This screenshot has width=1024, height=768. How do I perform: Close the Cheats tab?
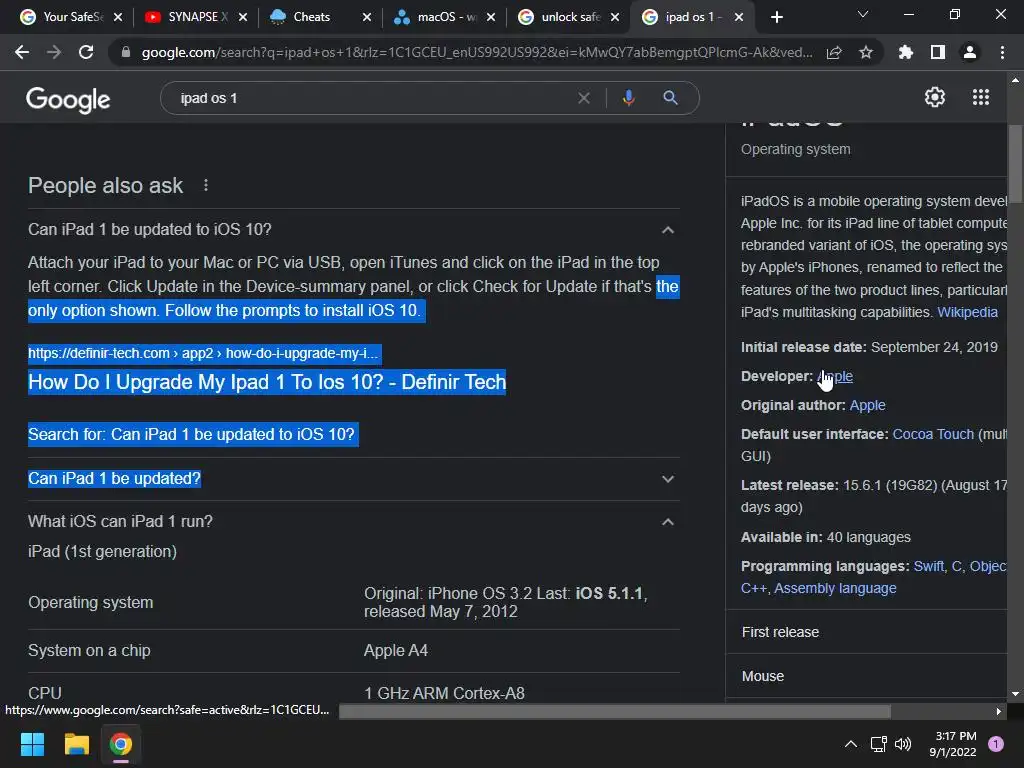coord(367,17)
